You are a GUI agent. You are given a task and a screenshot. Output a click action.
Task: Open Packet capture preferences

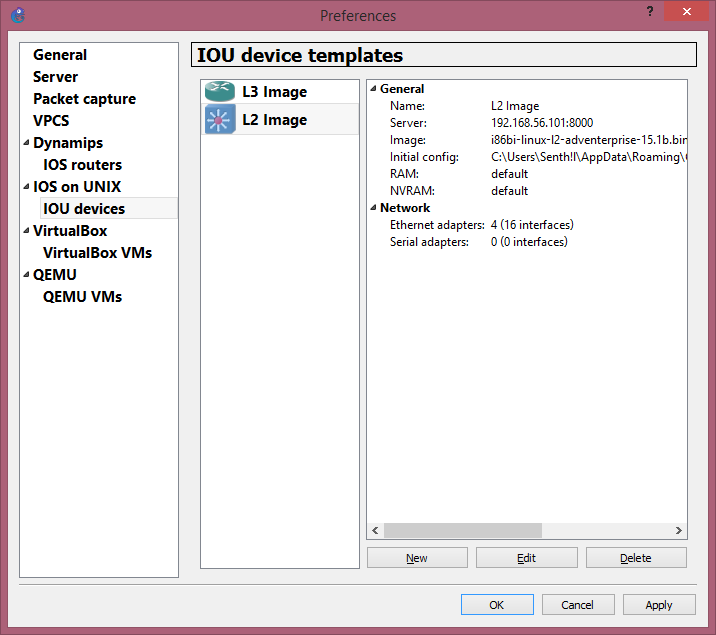click(x=84, y=99)
